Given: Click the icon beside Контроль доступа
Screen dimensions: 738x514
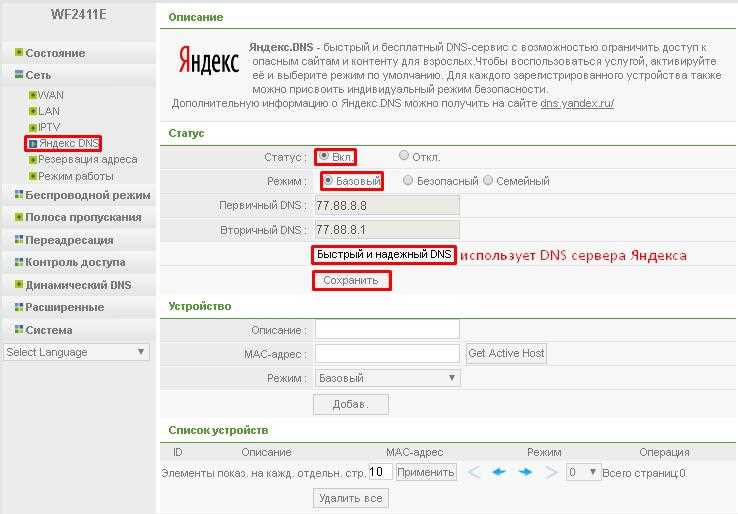Looking at the screenshot, I should [19, 261].
